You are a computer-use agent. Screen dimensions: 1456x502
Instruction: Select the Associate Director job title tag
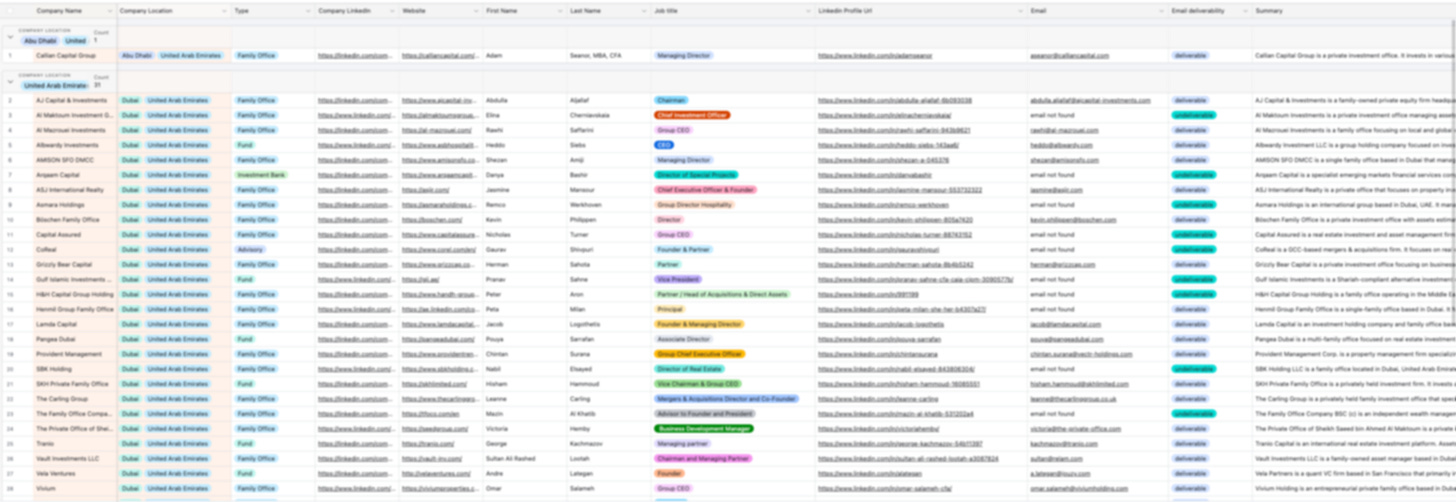(x=683, y=339)
